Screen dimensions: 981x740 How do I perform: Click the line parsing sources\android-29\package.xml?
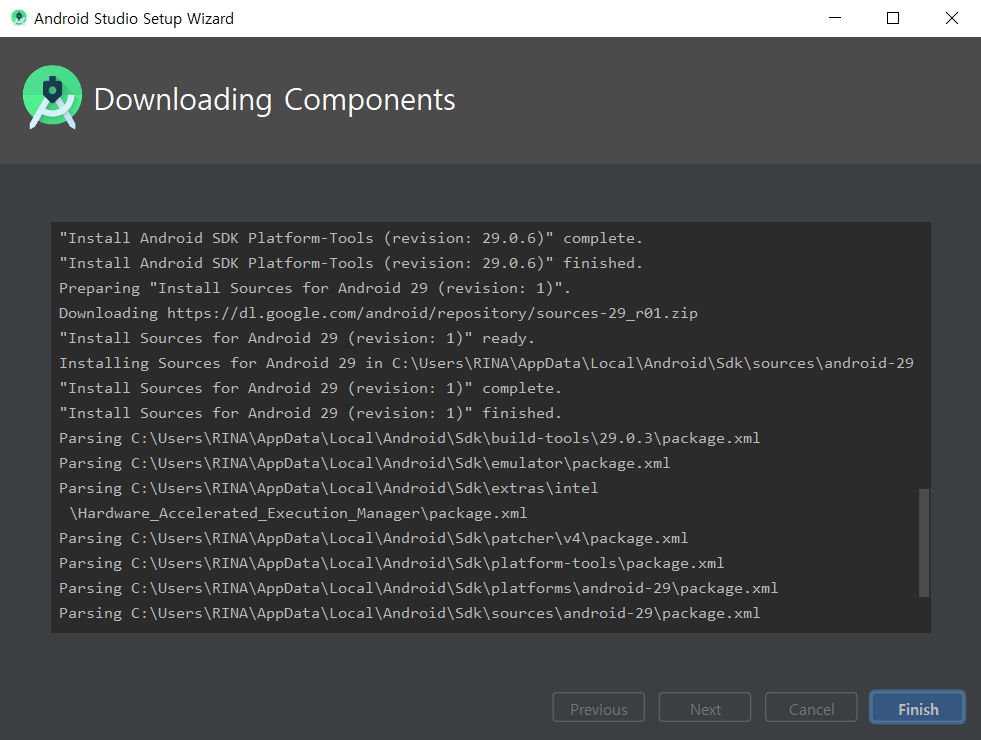[410, 613]
